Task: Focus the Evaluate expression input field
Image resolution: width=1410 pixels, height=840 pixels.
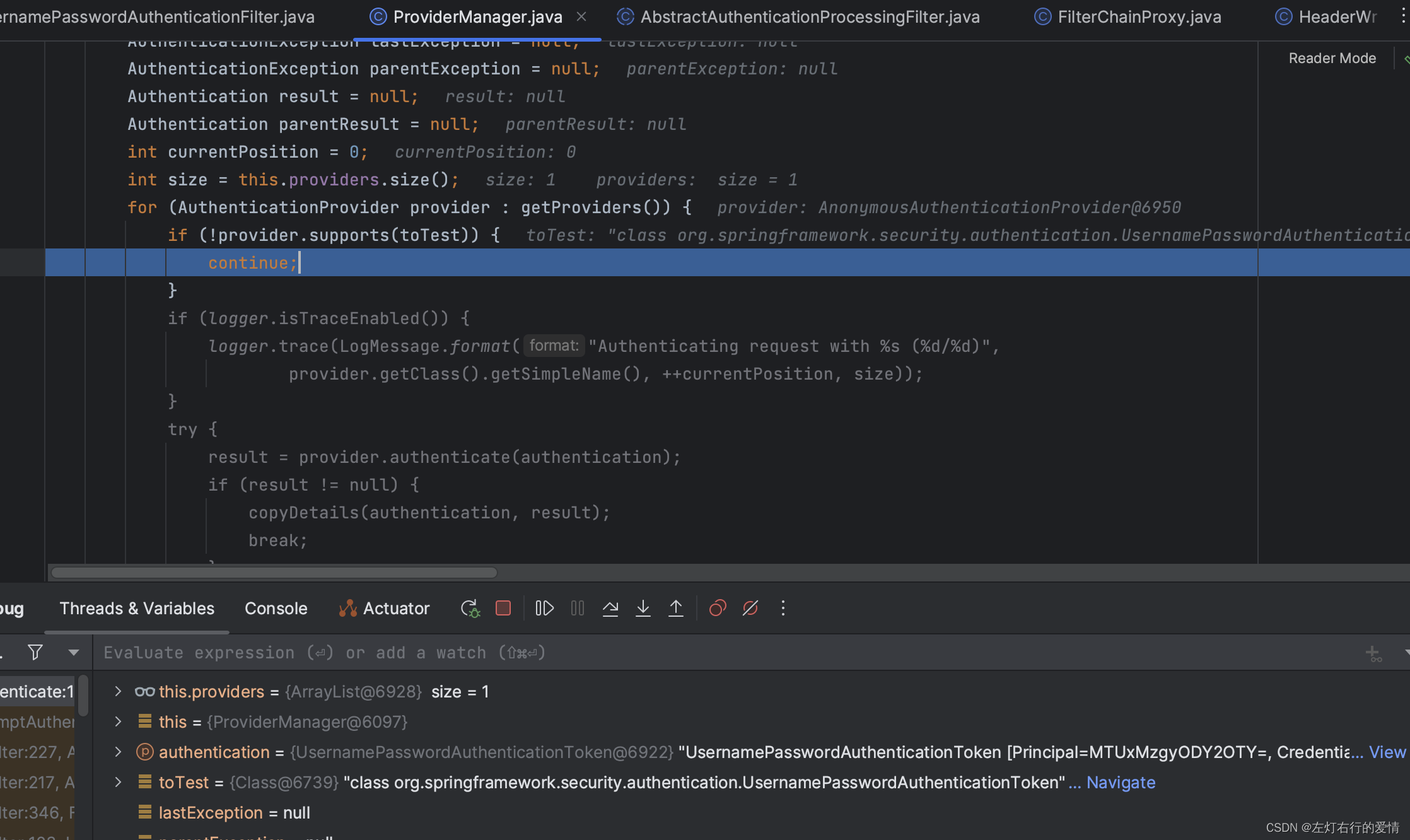Action: coord(725,653)
